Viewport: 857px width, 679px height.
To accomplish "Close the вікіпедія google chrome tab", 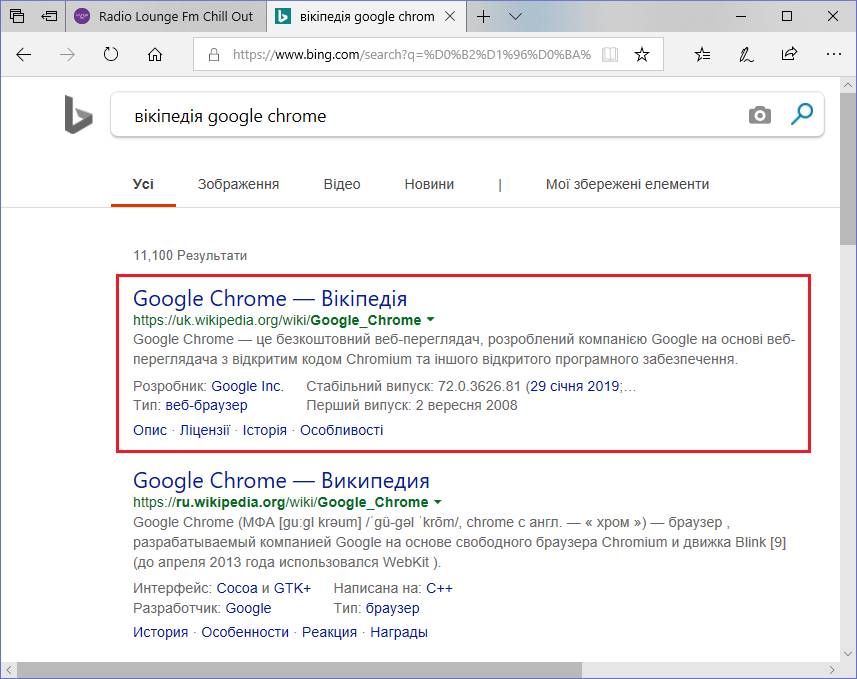I will point(450,16).
